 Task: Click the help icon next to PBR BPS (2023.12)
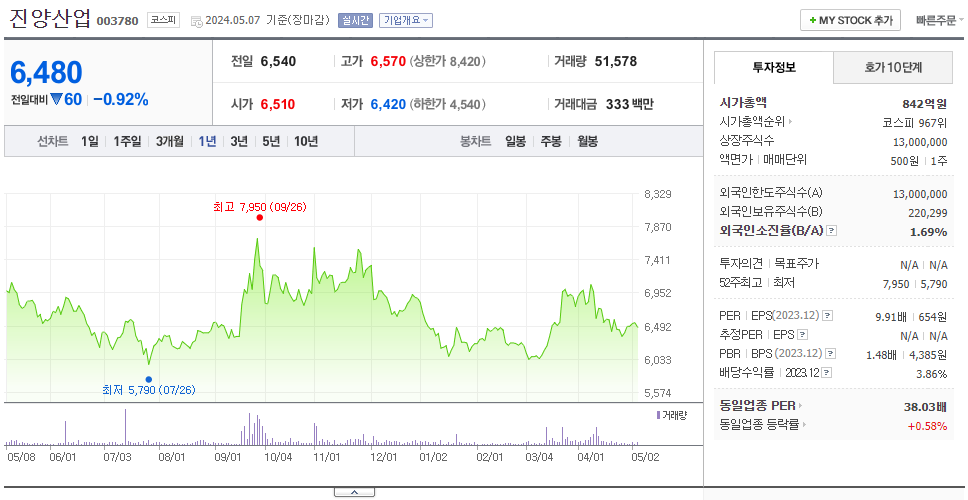pyautogui.click(x=831, y=354)
